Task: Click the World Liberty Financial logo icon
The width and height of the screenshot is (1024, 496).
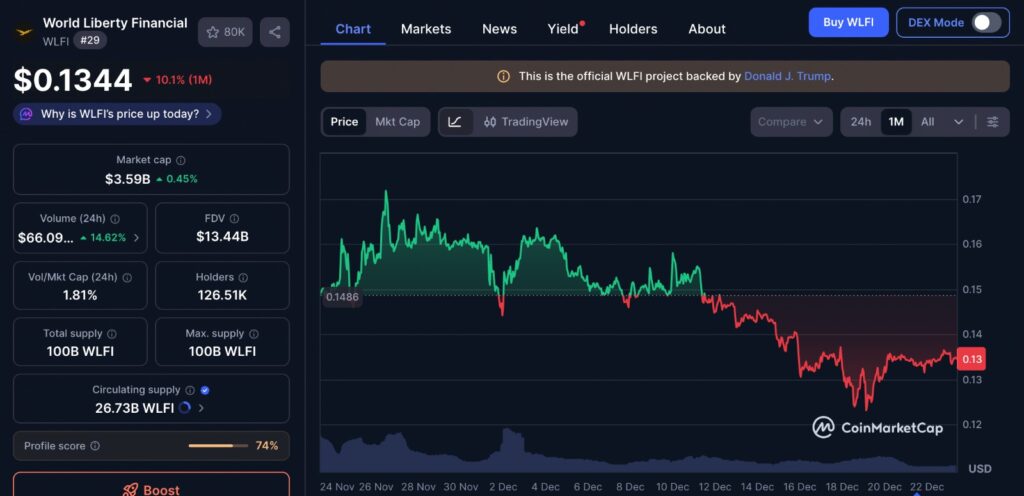Action: (24, 31)
